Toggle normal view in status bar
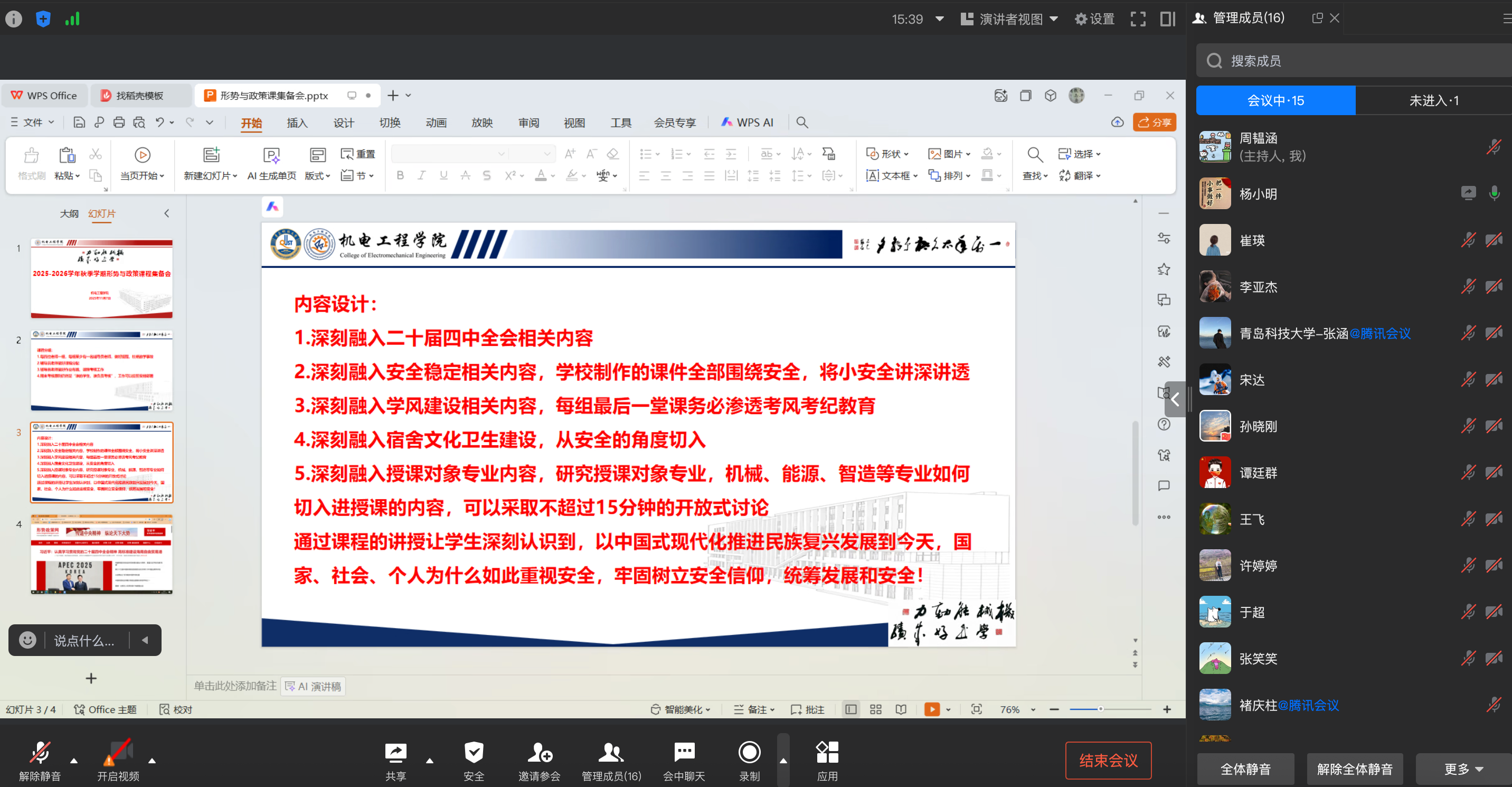Image resolution: width=1512 pixels, height=787 pixels. tap(850, 709)
